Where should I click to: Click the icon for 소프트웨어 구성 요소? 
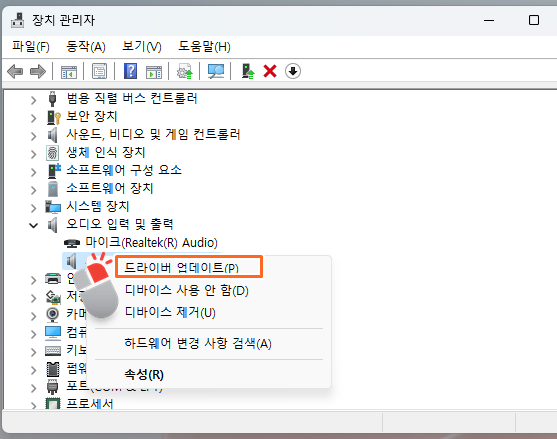pos(54,171)
